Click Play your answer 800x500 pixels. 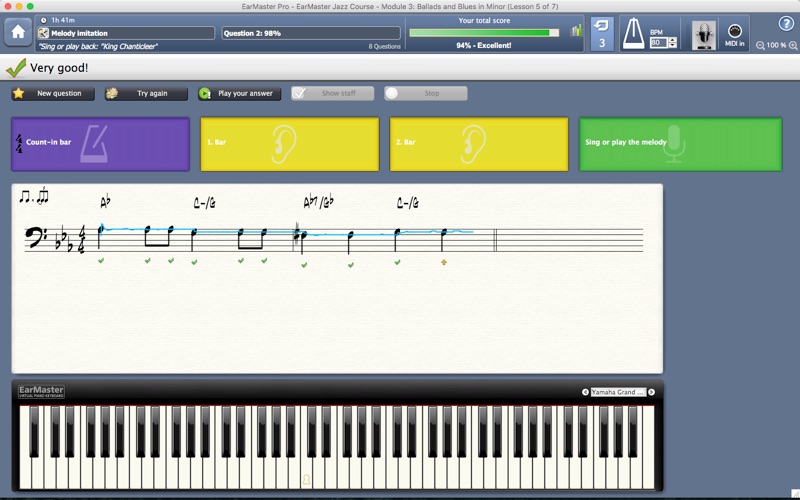pyautogui.click(x=239, y=93)
